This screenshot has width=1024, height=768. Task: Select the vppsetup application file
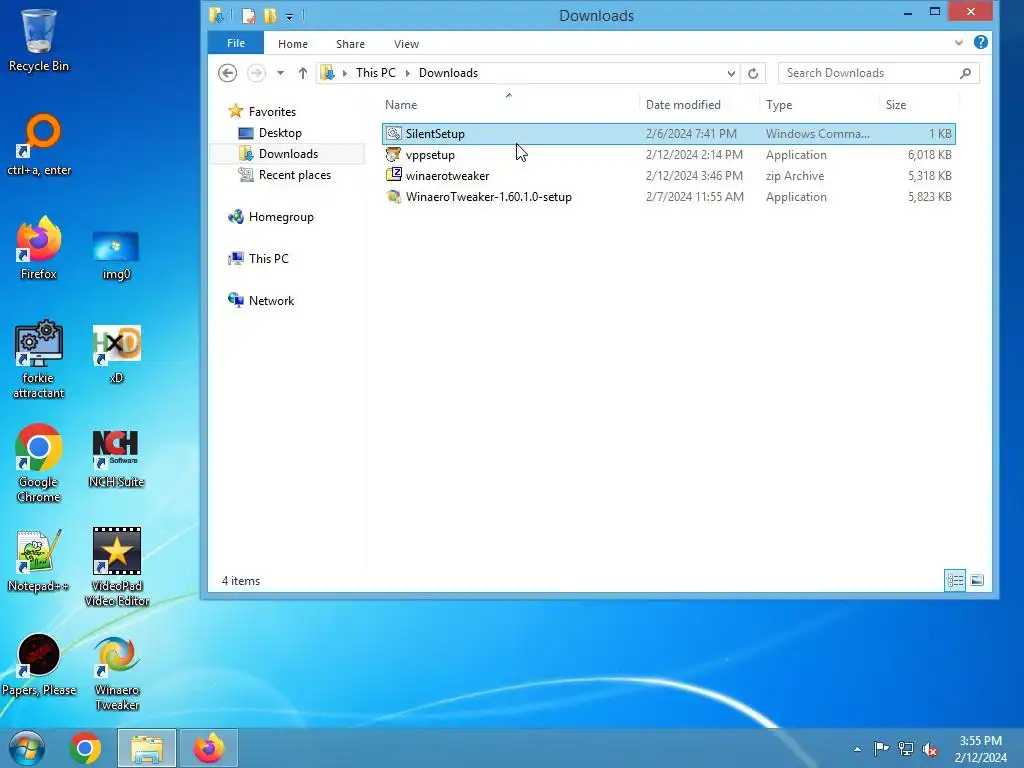point(669,155)
